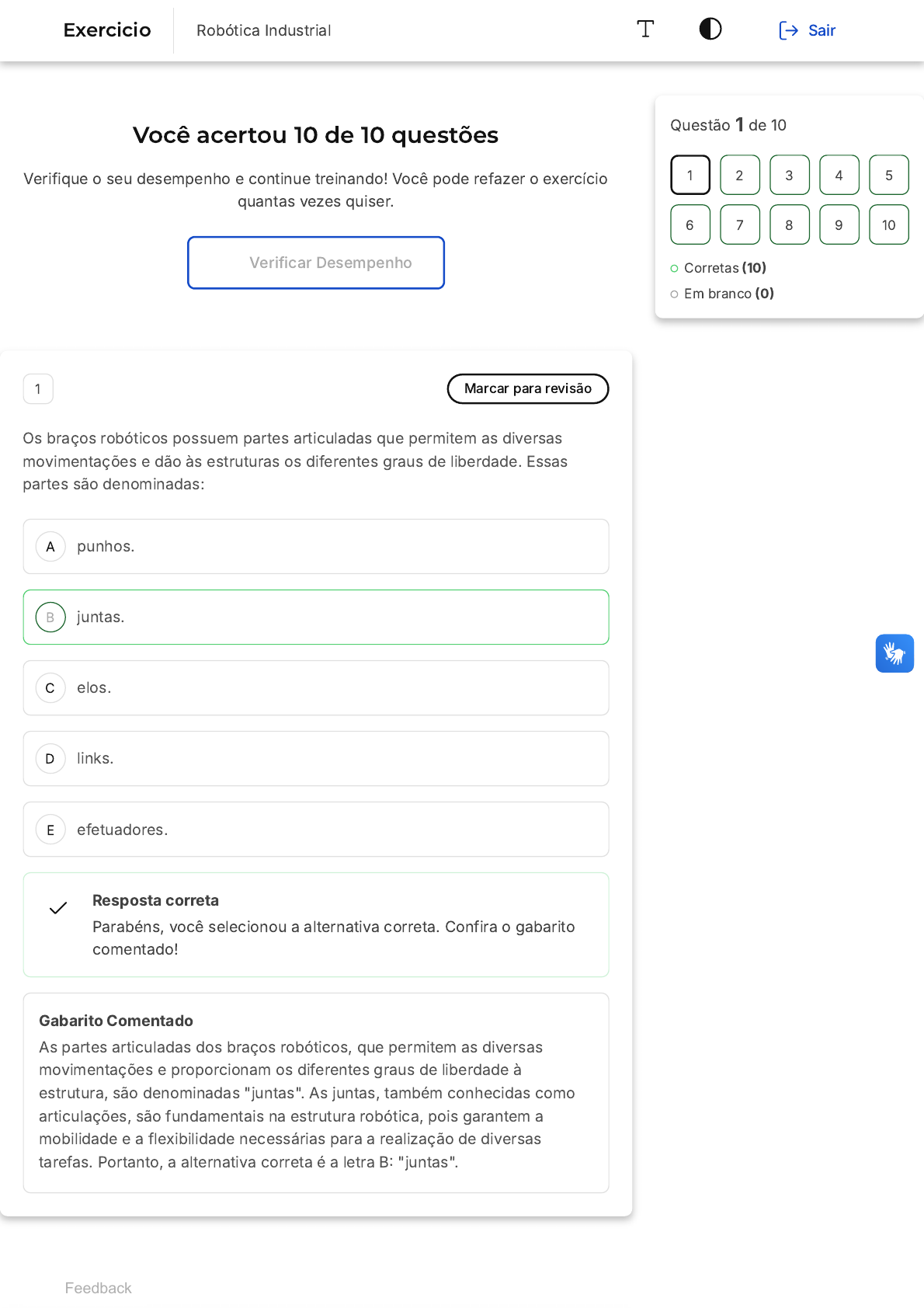Select option D links
Viewport: 924px width, 1308px height.
[316, 759]
